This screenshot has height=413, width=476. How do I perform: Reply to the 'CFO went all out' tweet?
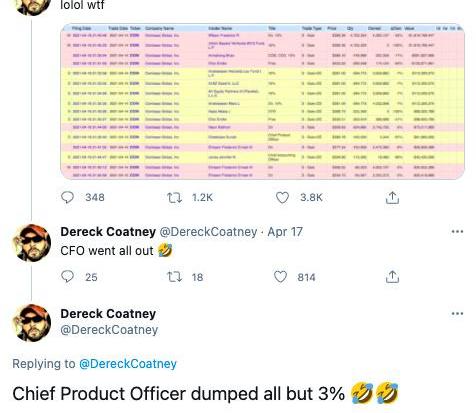[68, 277]
